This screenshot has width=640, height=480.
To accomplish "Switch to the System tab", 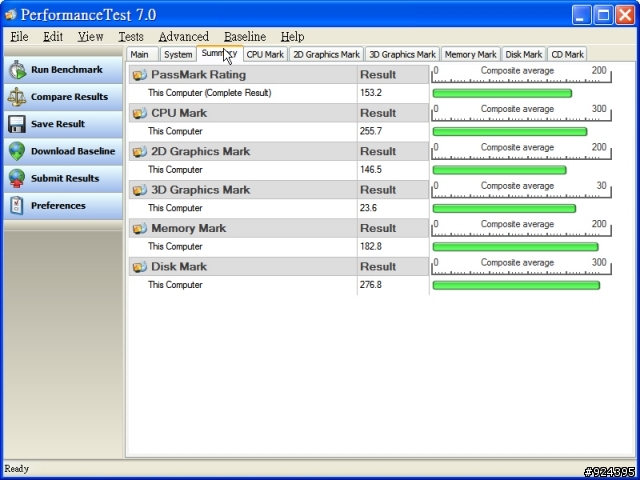I will click(x=178, y=54).
